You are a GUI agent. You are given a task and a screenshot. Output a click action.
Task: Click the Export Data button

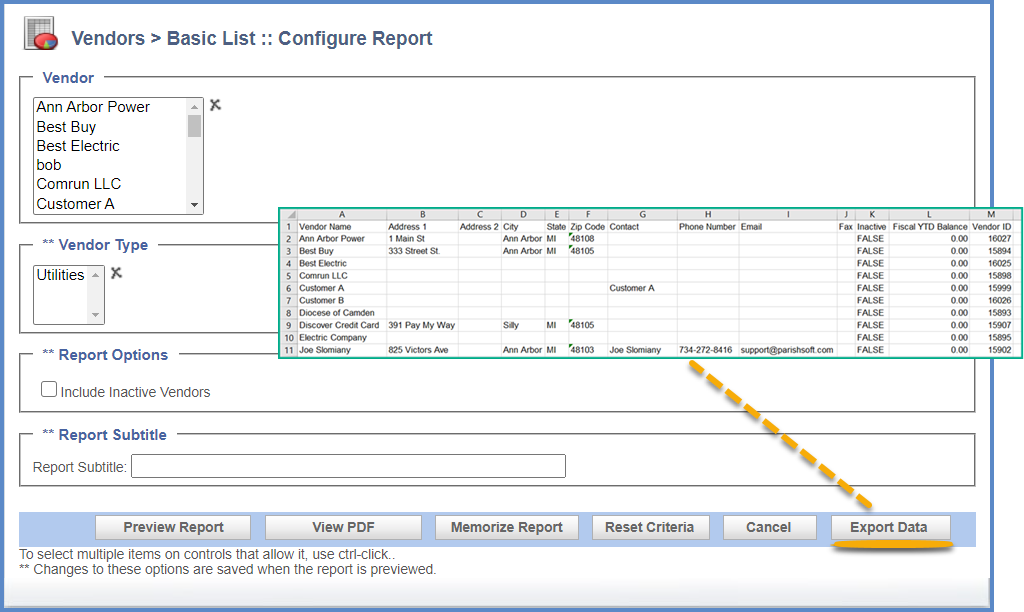(x=890, y=527)
